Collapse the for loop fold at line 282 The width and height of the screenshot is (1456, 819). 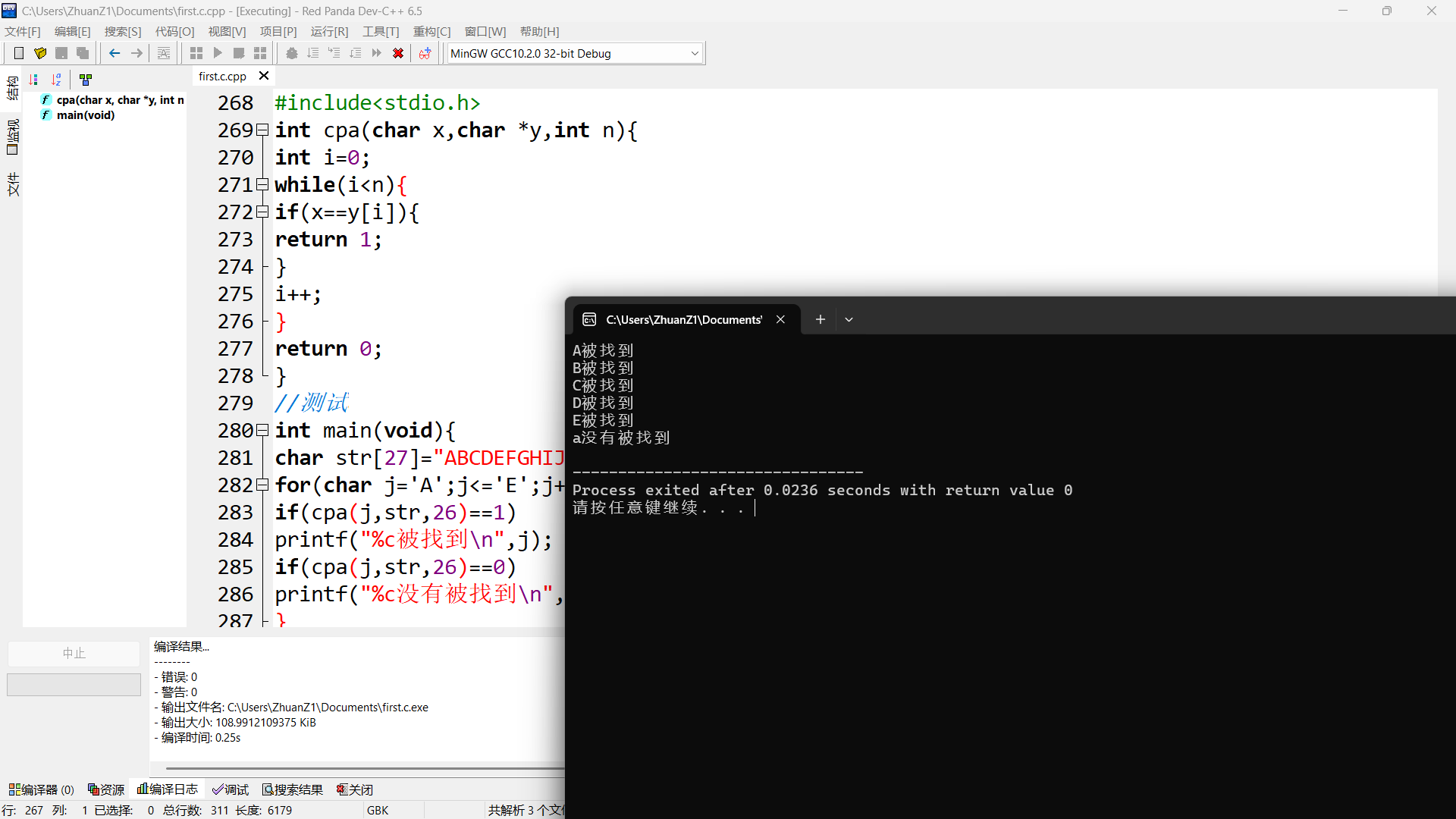[x=262, y=485]
